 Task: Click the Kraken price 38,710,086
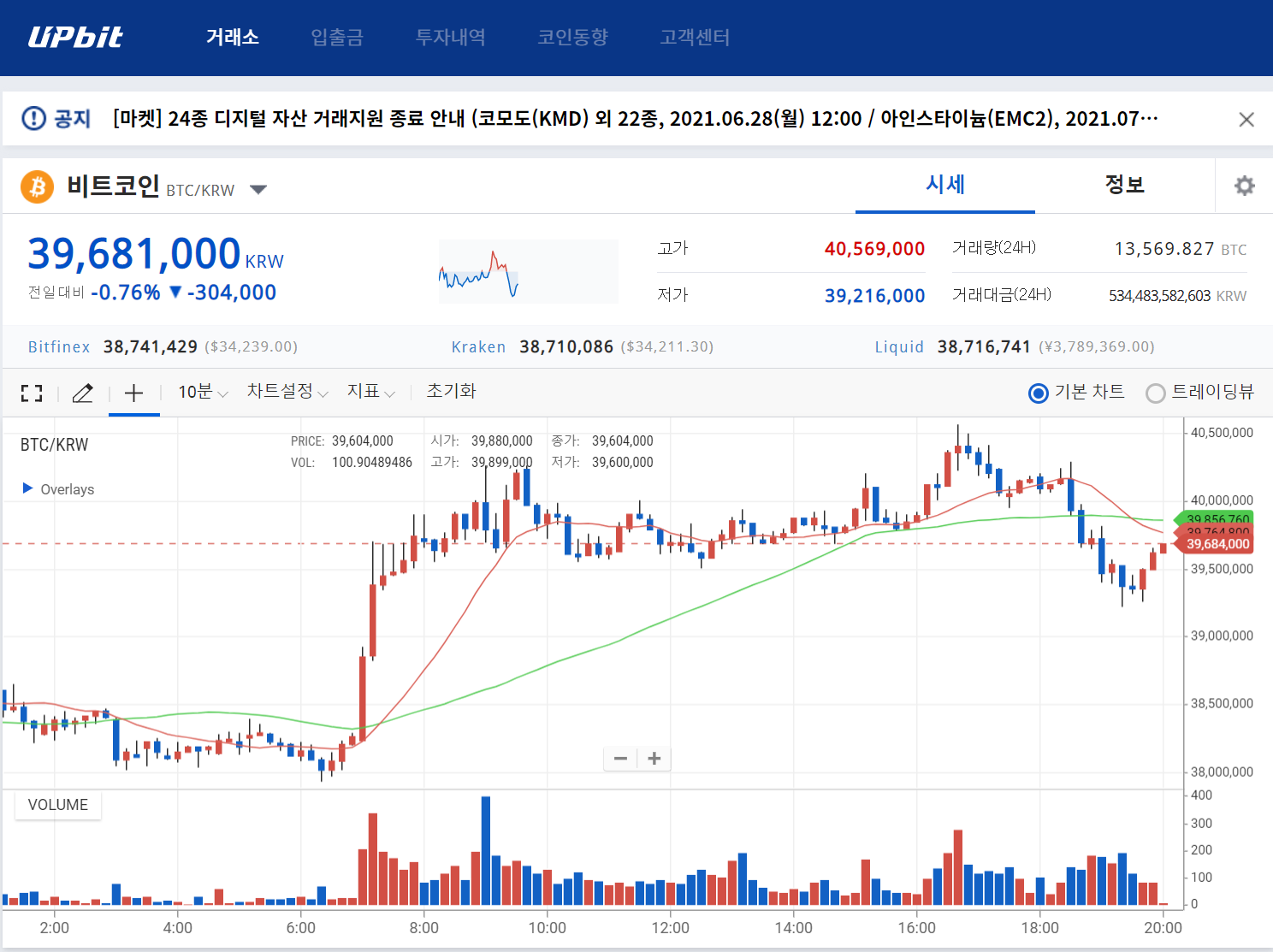(x=566, y=346)
